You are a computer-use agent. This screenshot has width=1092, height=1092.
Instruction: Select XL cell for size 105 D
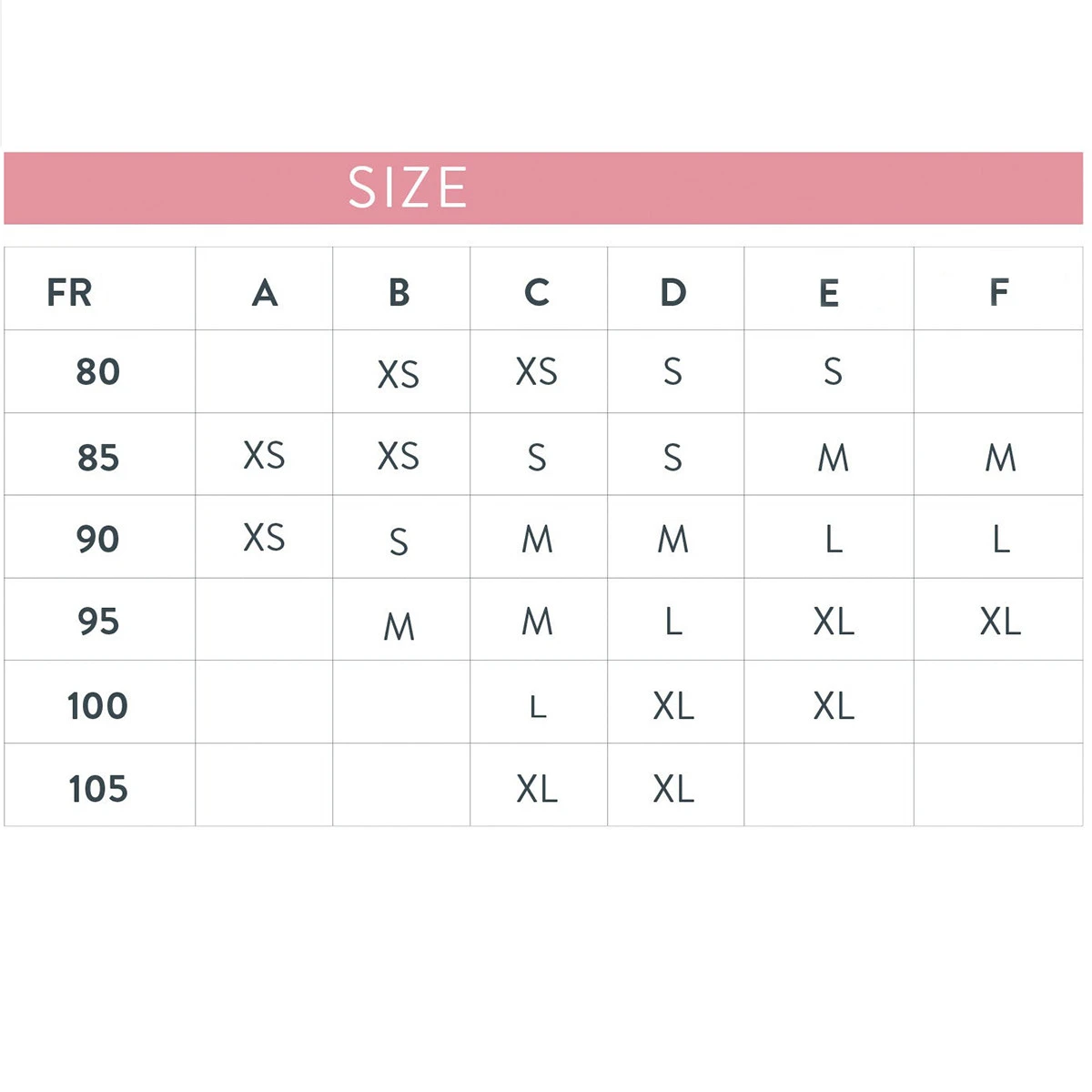coord(673,788)
